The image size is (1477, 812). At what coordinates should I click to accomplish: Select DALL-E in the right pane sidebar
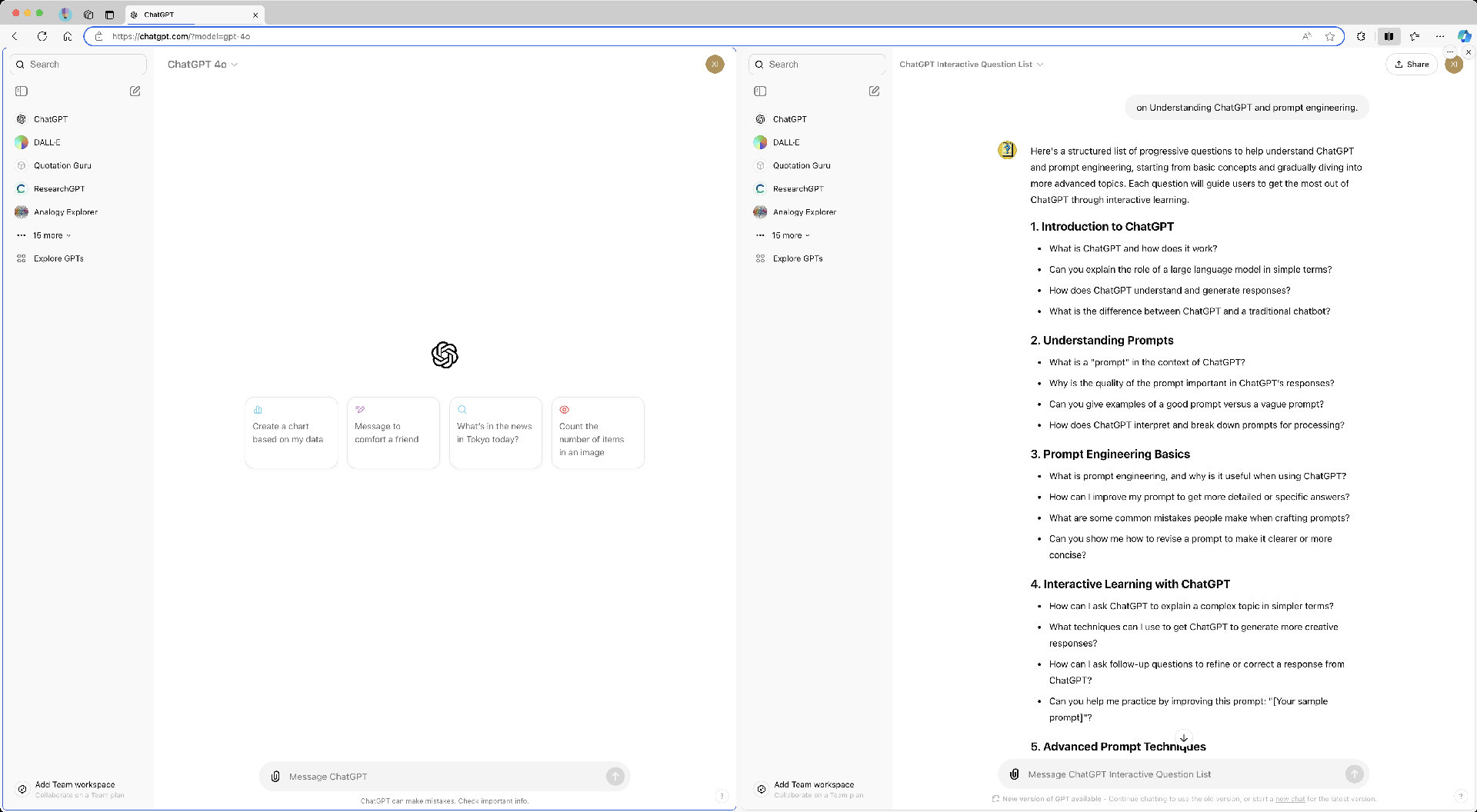point(785,142)
